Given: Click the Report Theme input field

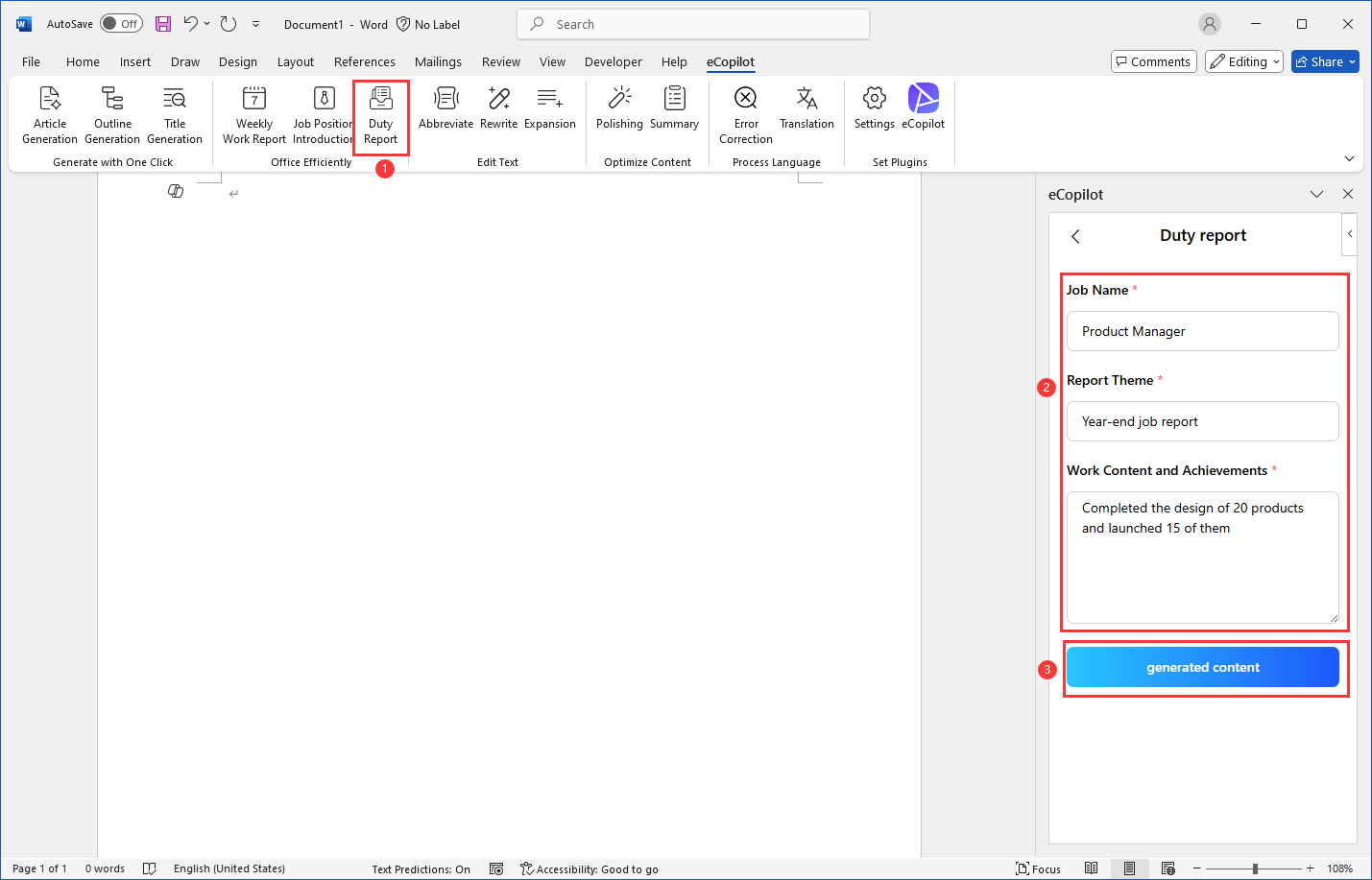Looking at the screenshot, I should (x=1202, y=421).
